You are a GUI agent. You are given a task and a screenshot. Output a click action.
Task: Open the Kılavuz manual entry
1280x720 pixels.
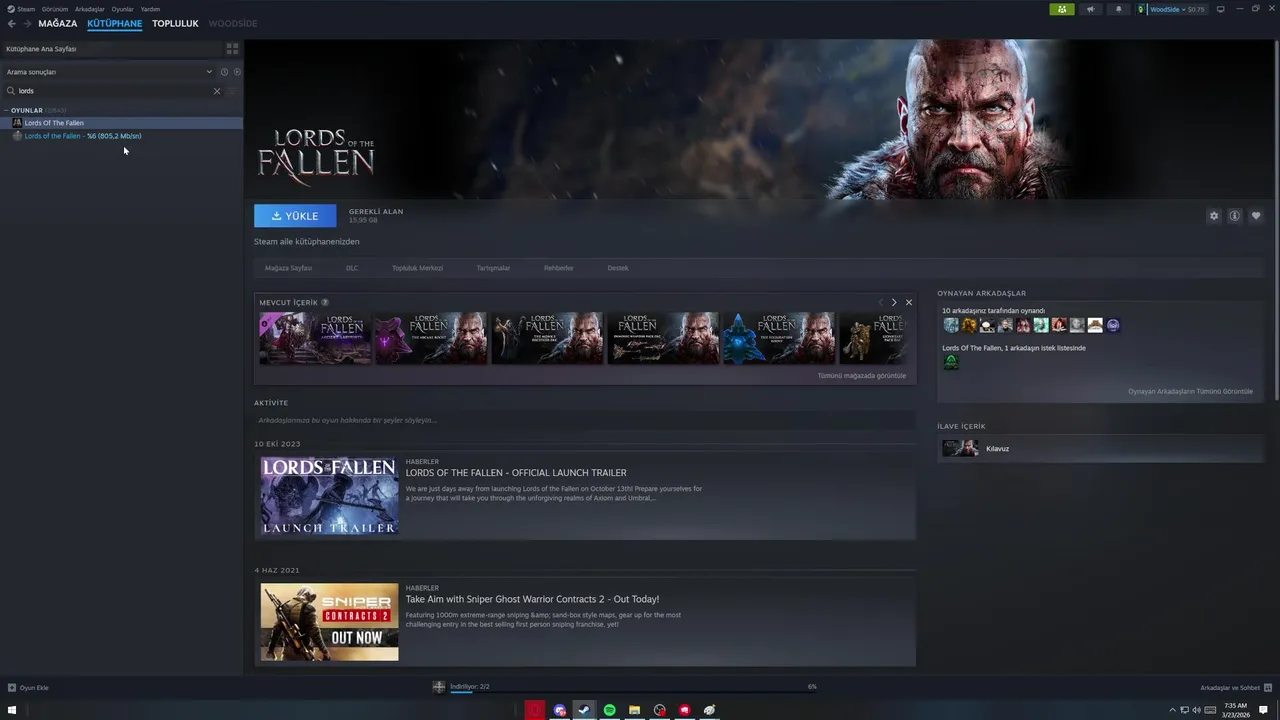(1100, 449)
